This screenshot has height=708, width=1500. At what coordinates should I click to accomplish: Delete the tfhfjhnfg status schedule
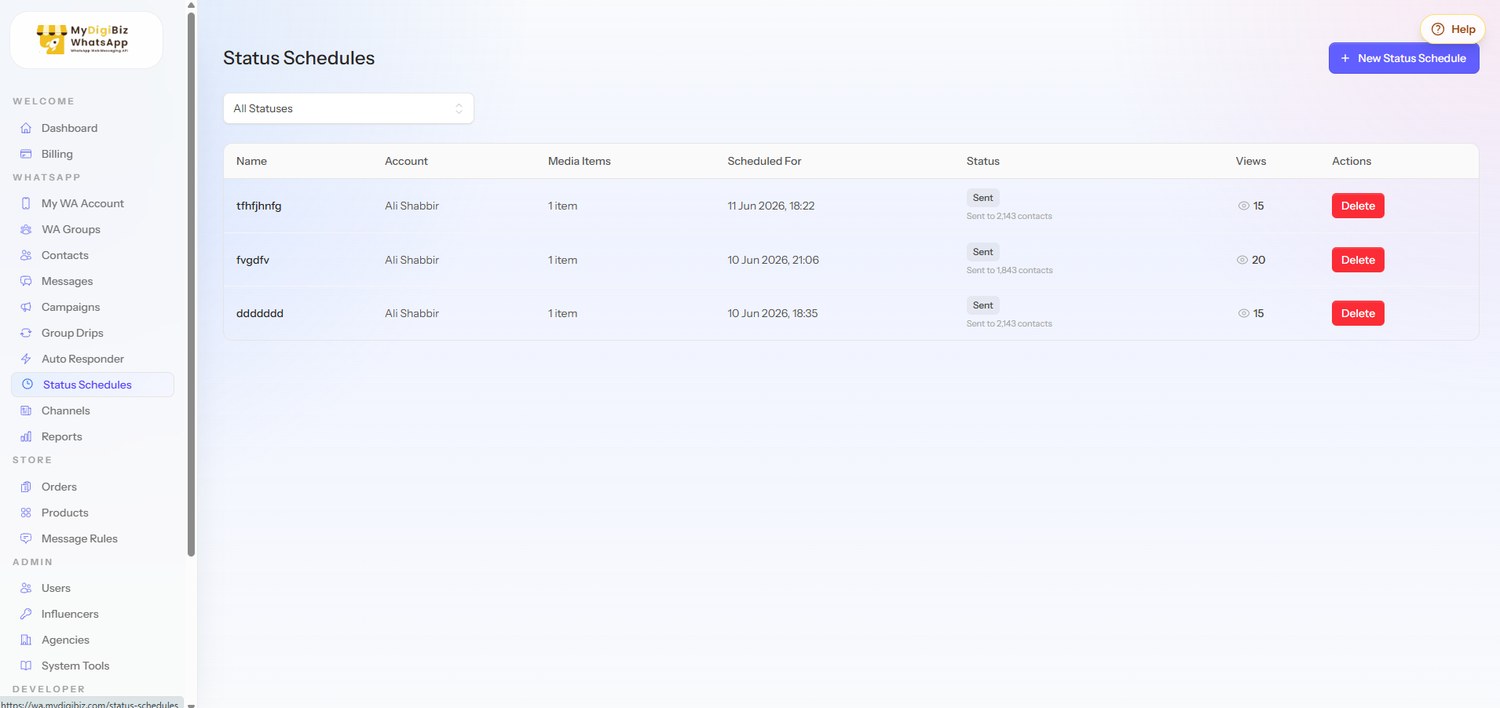[1358, 206]
